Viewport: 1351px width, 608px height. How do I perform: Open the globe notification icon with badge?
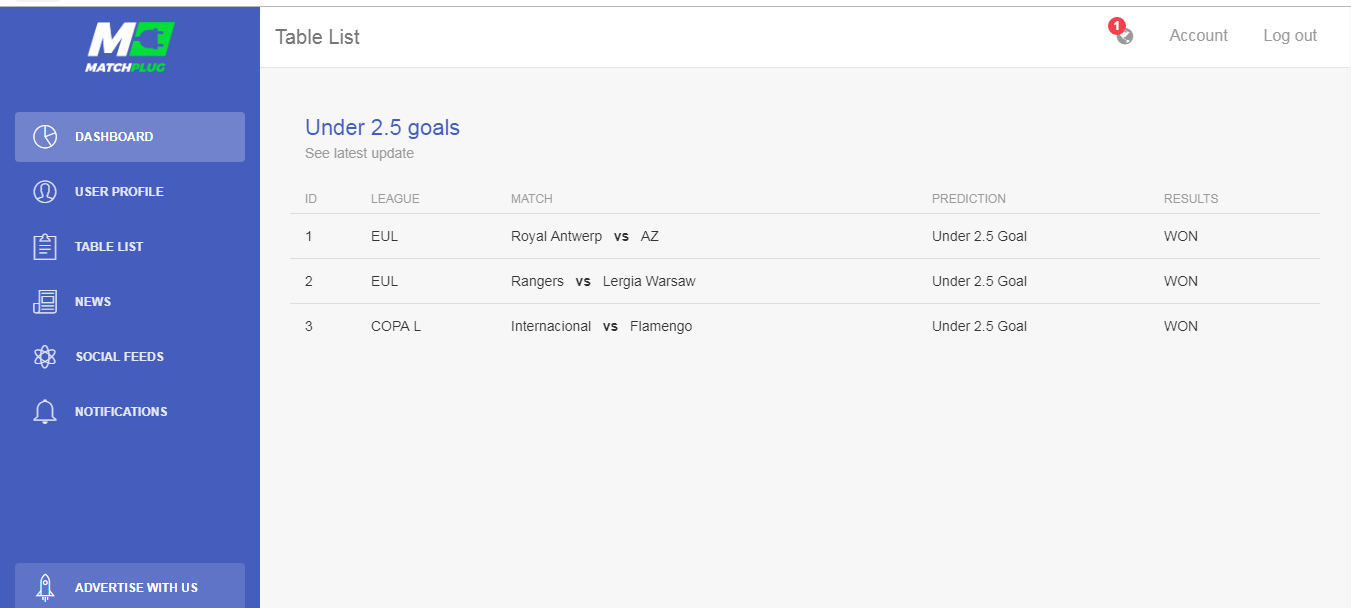click(x=1125, y=37)
